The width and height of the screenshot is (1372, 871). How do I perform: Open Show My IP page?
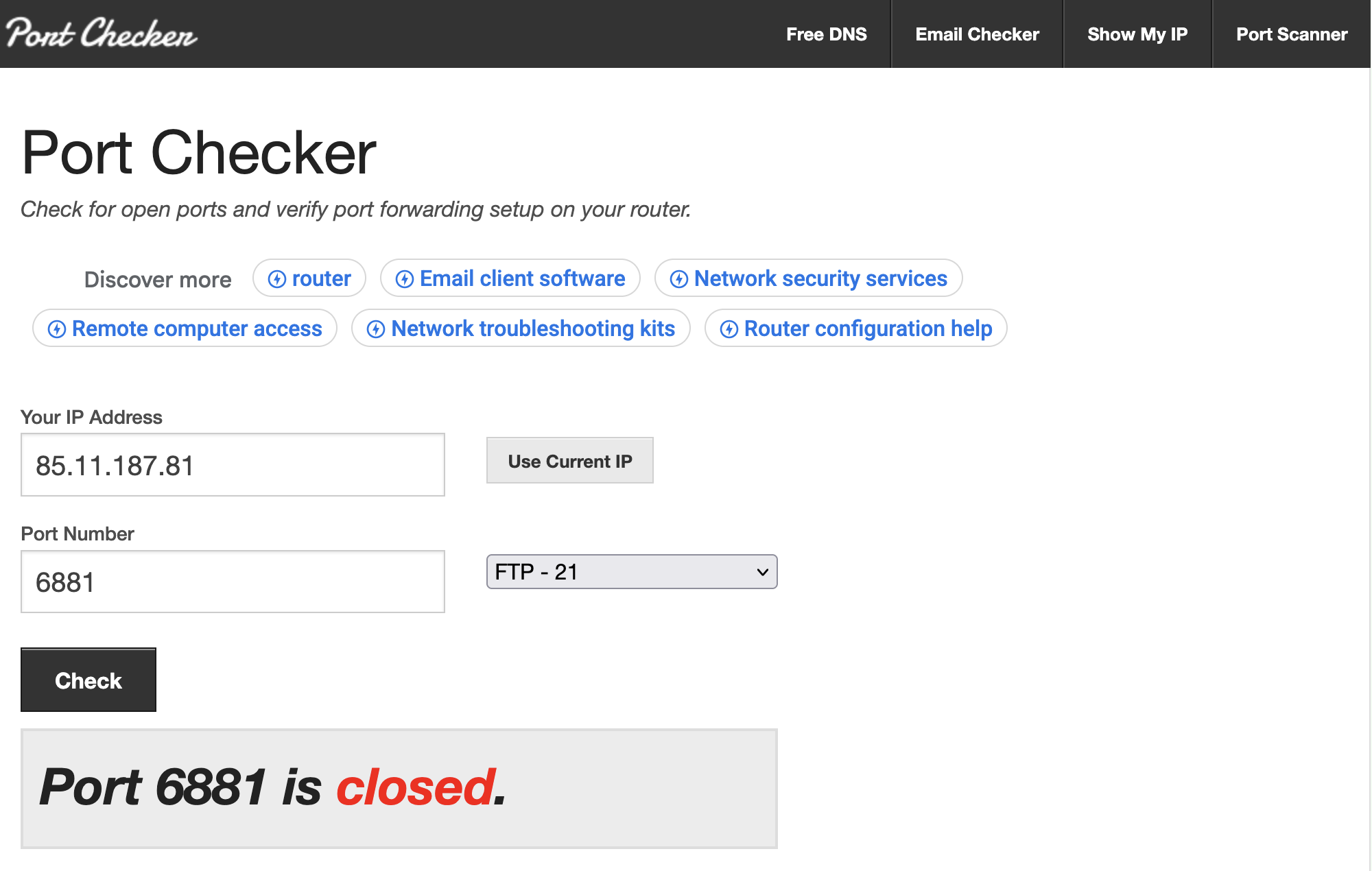coord(1137,34)
